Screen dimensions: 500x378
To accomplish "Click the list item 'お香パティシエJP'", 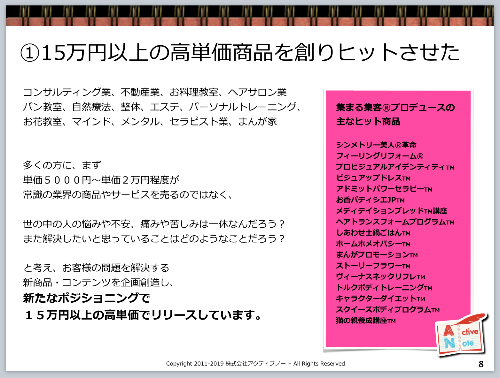I will [x=370, y=200].
